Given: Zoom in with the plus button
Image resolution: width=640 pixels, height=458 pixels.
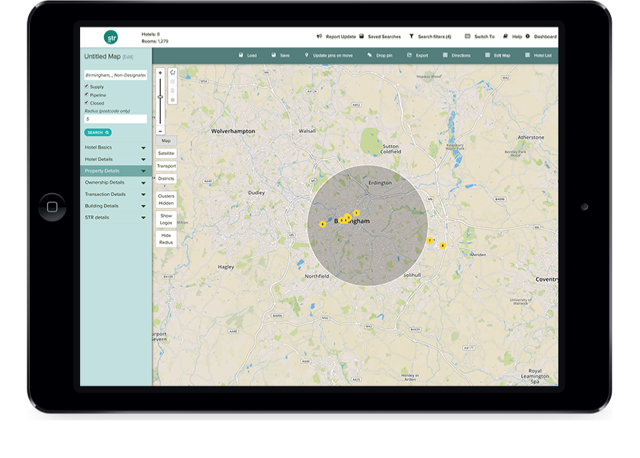Looking at the screenshot, I should (x=160, y=73).
